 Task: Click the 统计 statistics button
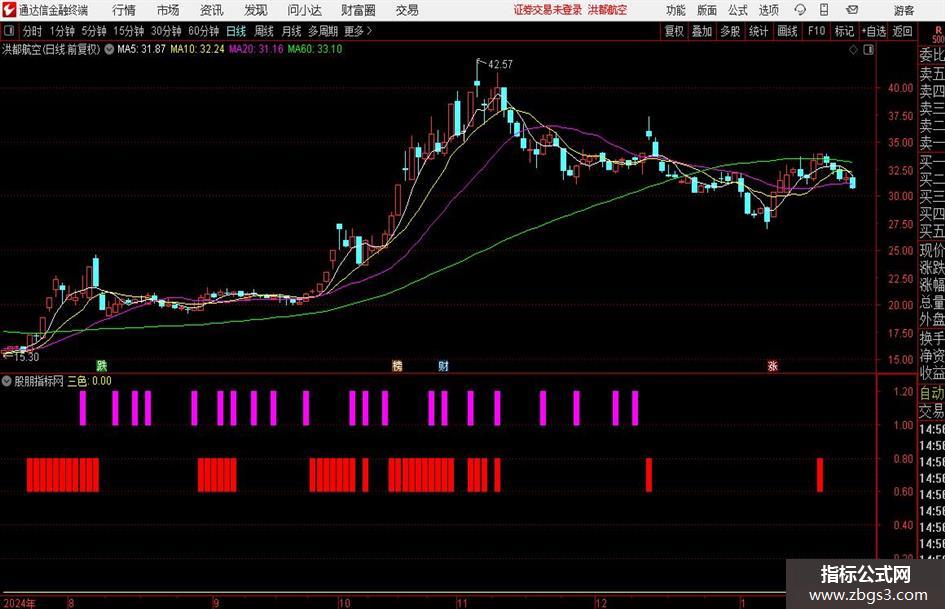[x=758, y=31]
